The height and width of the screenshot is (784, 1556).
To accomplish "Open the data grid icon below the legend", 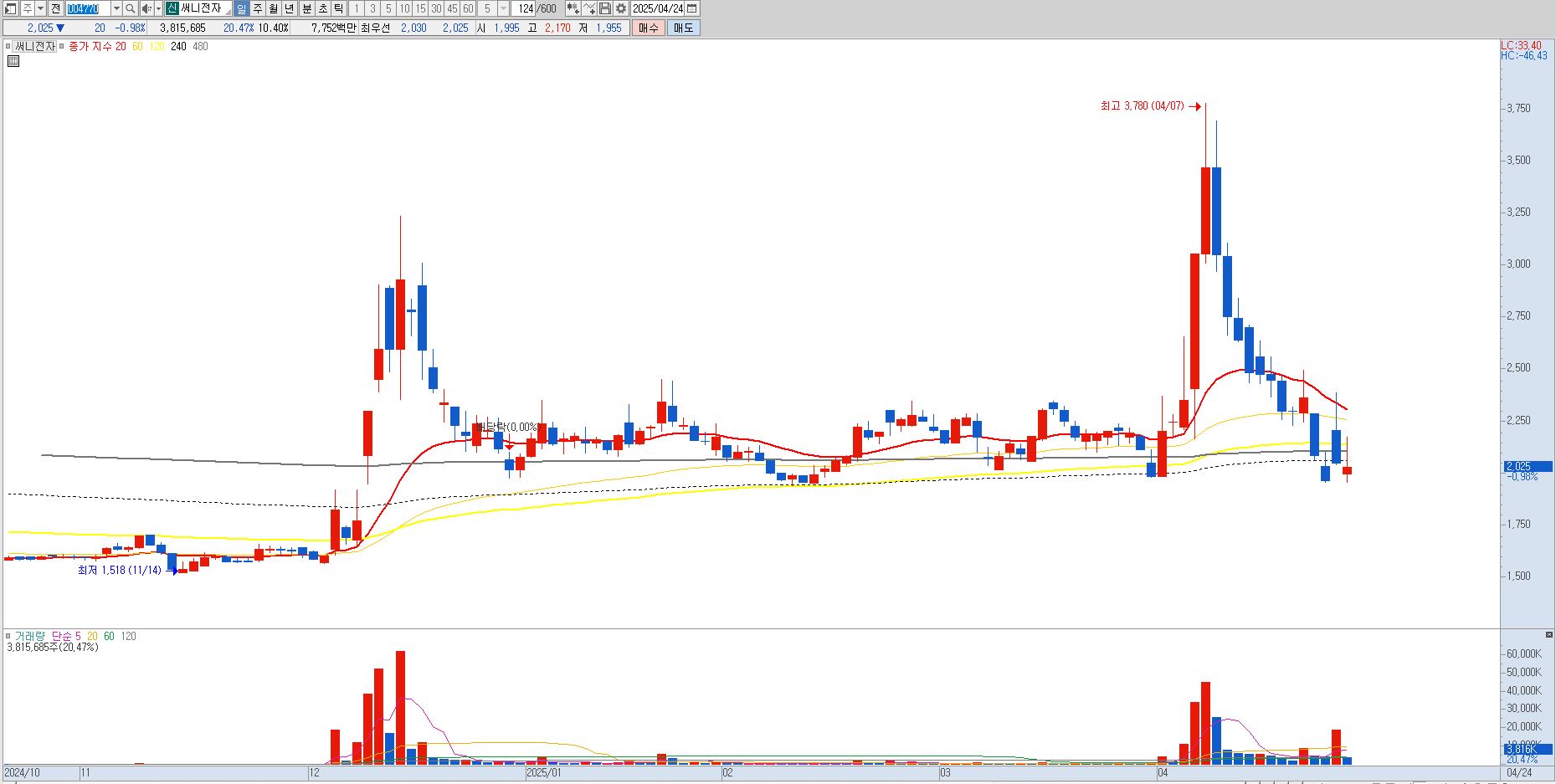I will click(x=13, y=61).
